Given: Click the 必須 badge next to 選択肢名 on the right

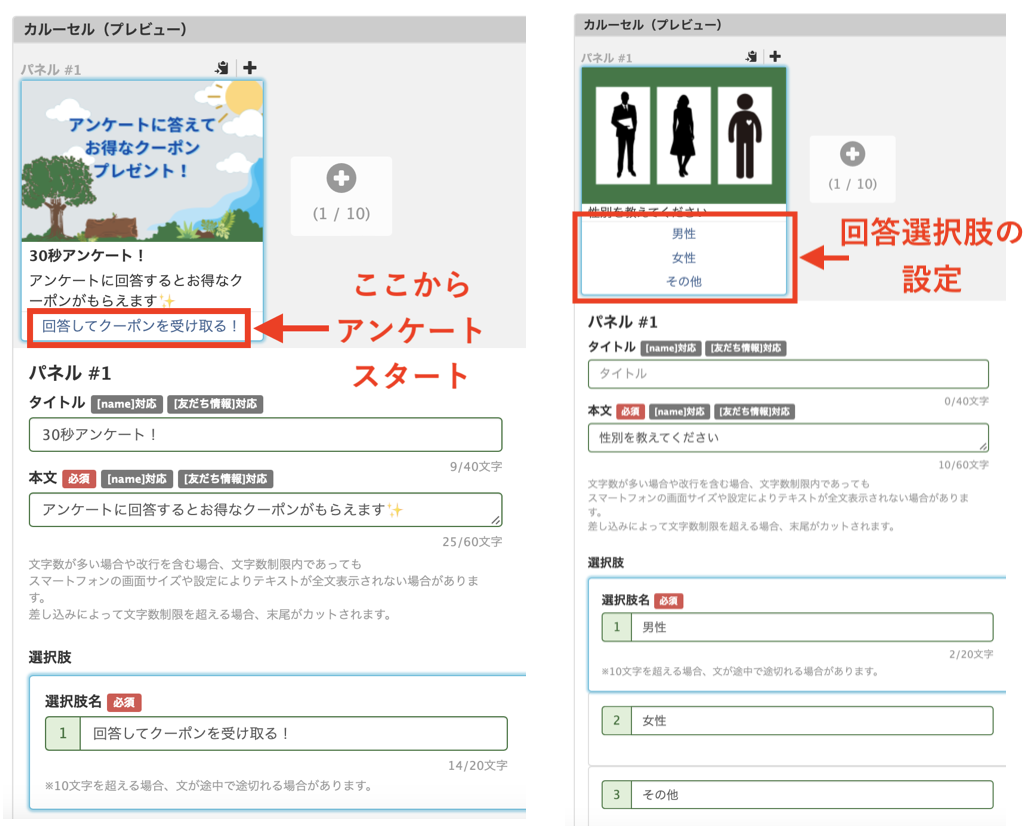Looking at the screenshot, I should coord(668,601).
